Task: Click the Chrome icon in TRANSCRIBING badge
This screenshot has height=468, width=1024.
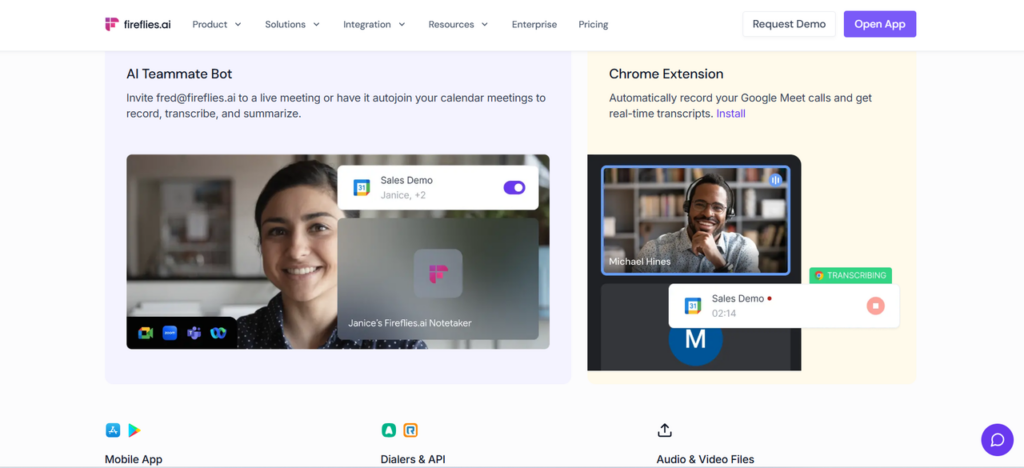Action: coord(819,275)
